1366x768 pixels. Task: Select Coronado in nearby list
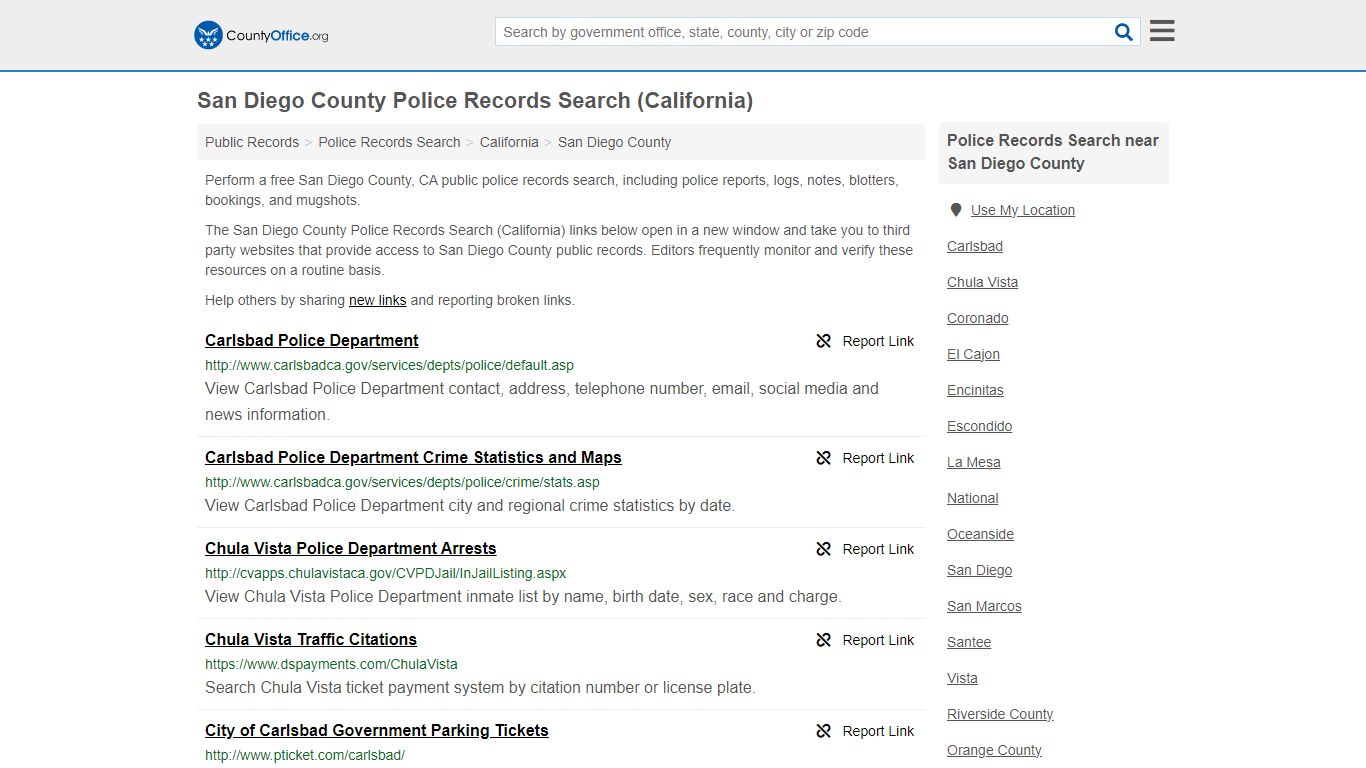pos(978,318)
